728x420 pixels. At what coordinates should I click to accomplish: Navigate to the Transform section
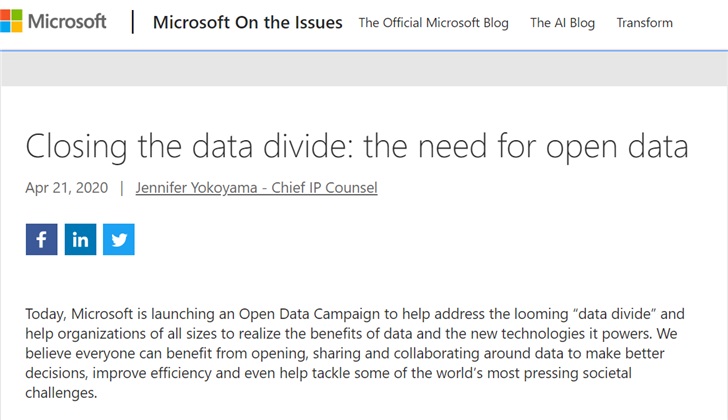pyautogui.click(x=644, y=22)
